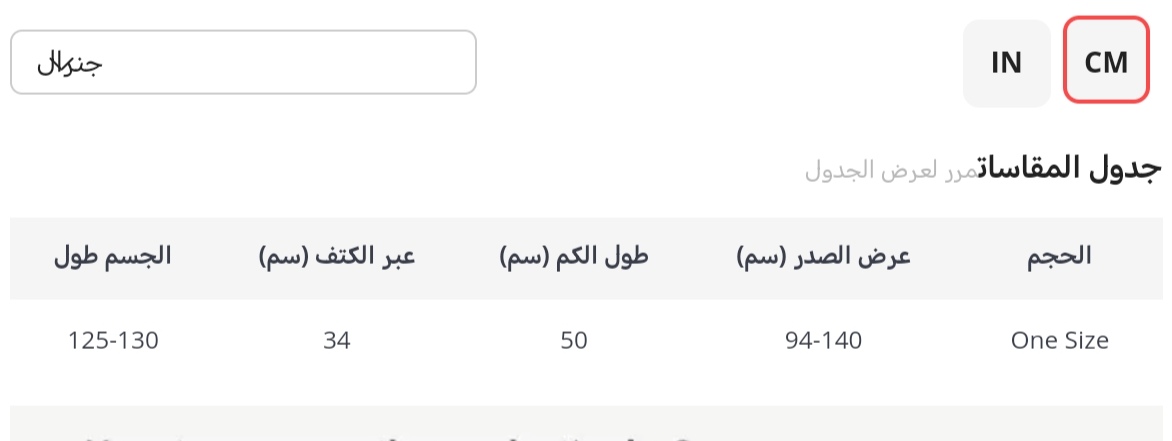Click the sleeve length value 50
Viewport: 1172px width, 441px height.
[x=574, y=341]
